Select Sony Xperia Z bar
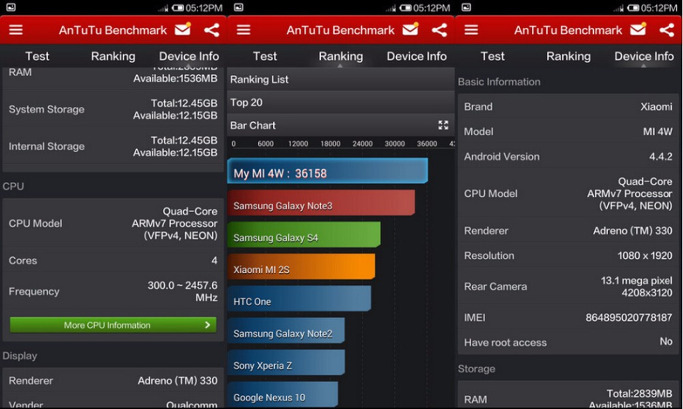The image size is (683, 409). tap(286, 362)
